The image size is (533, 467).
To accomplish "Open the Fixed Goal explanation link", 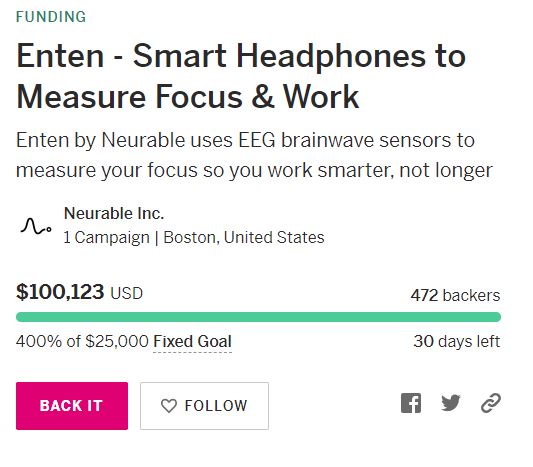I will point(192,341).
